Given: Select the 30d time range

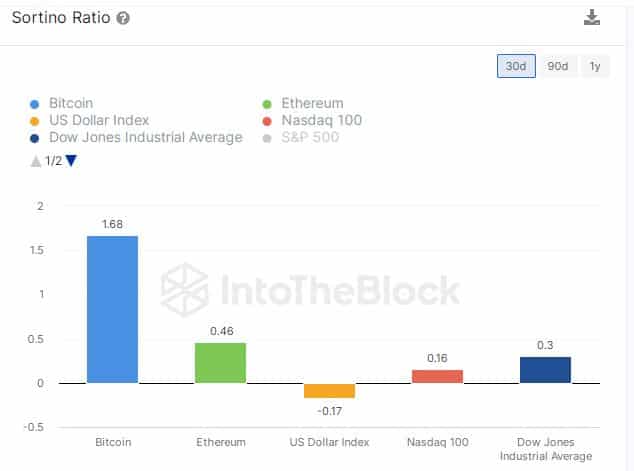Looking at the screenshot, I should pyautogui.click(x=516, y=66).
